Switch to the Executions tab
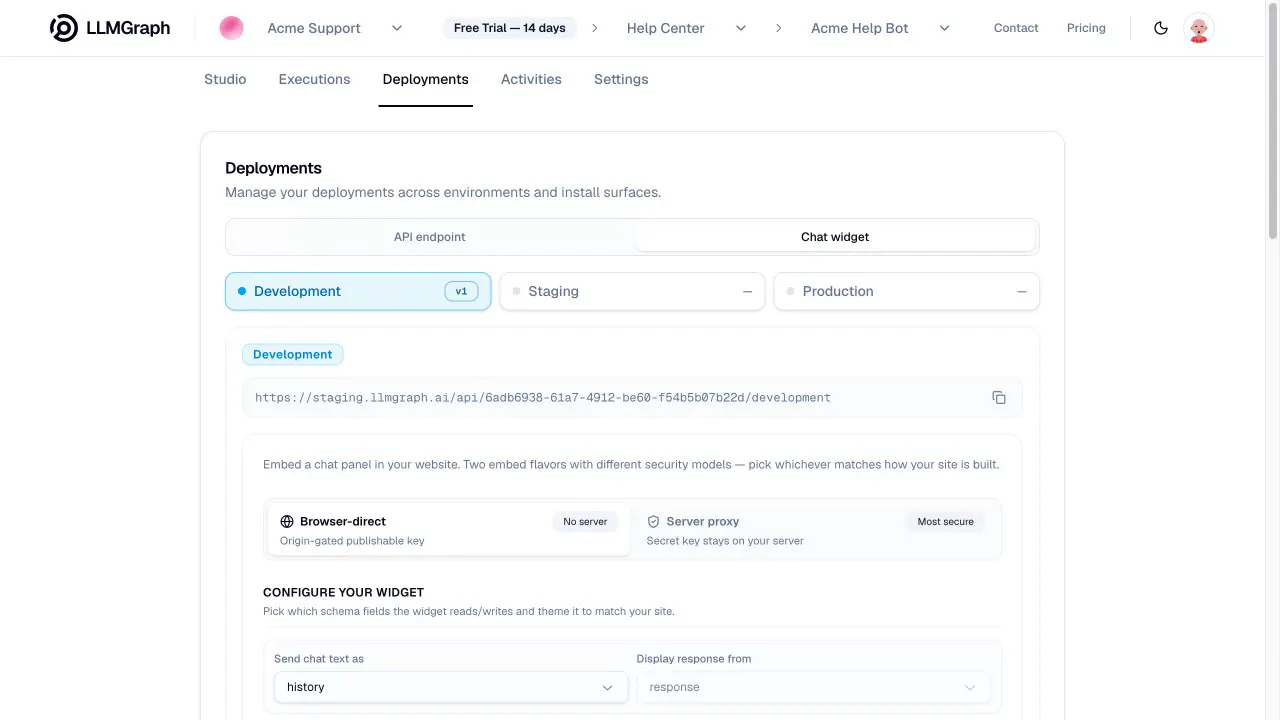 point(314,79)
